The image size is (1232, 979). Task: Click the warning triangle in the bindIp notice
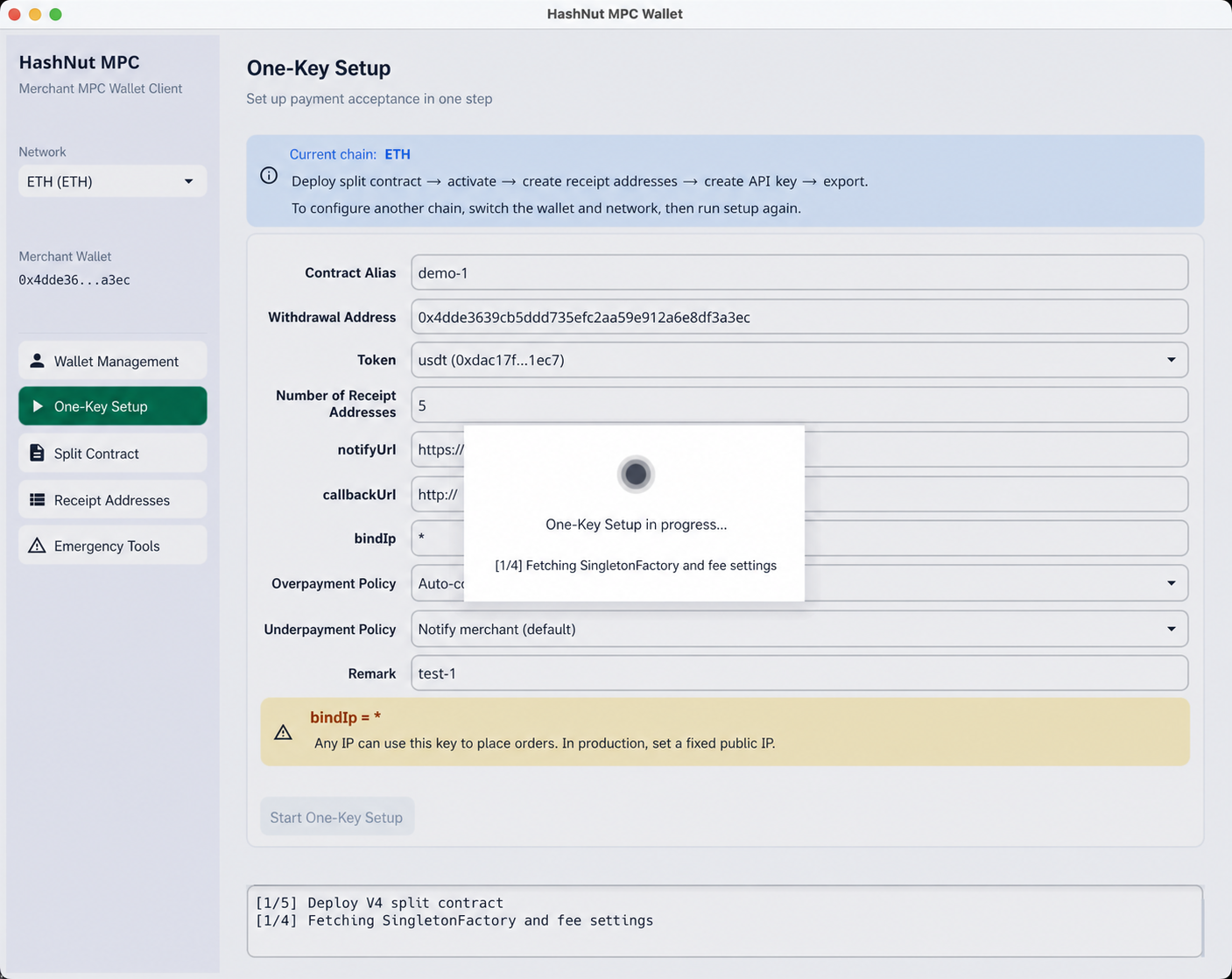pyautogui.click(x=283, y=732)
